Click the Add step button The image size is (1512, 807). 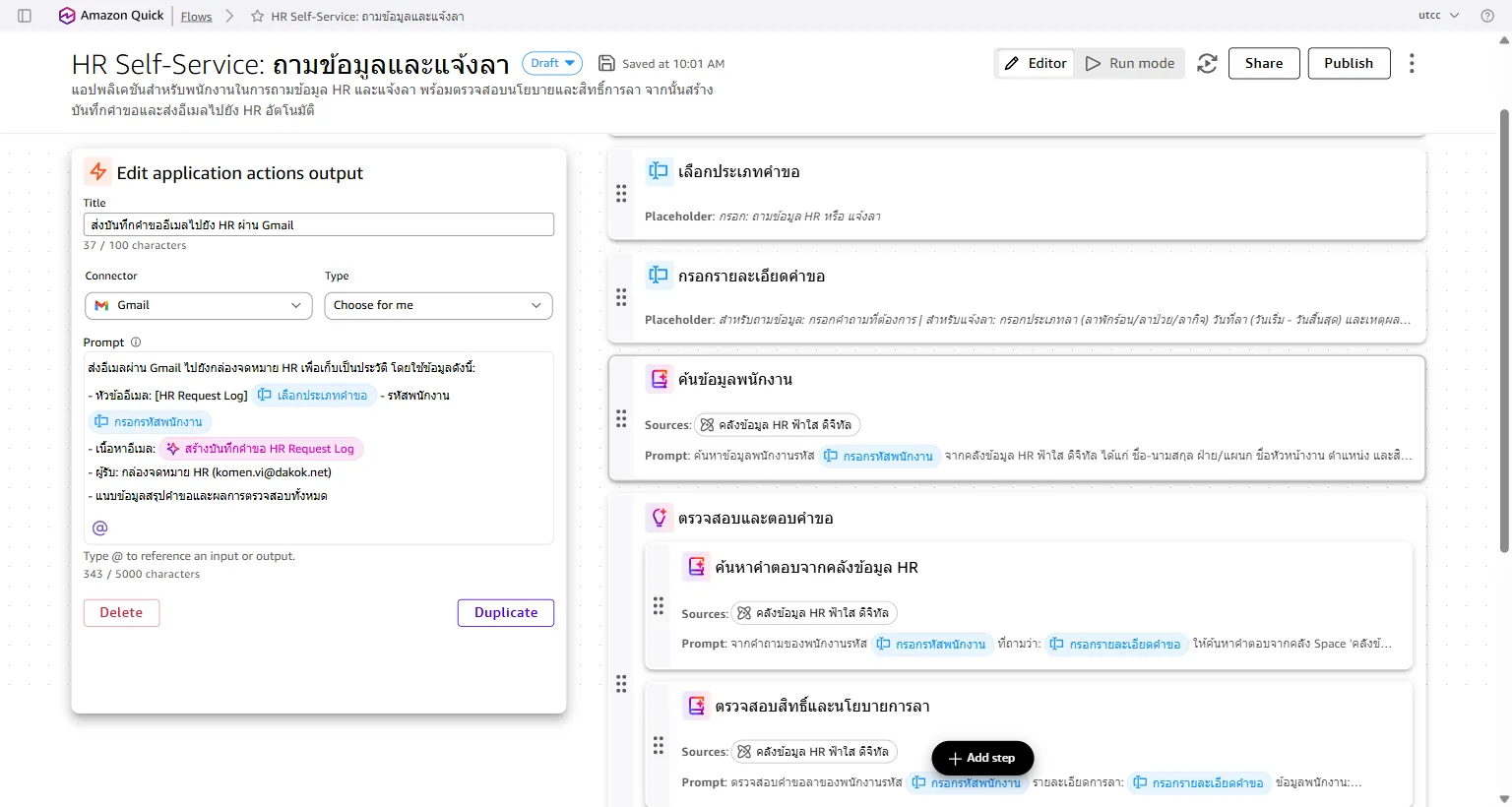tap(982, 758)
